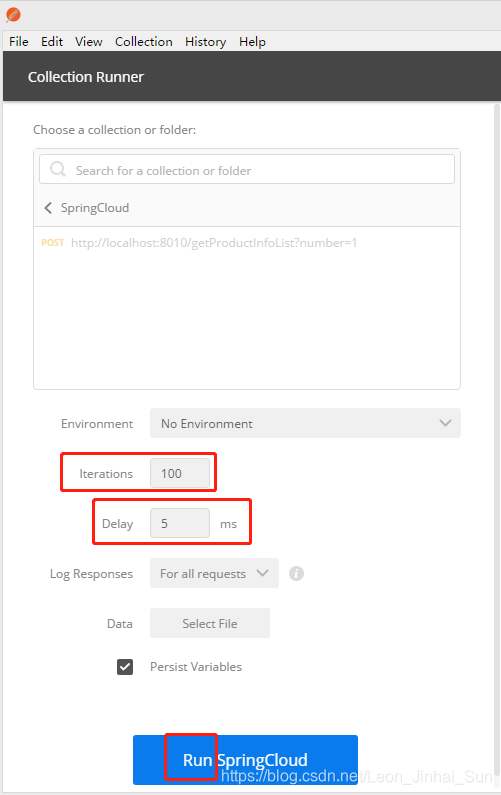The image size is (501, 795).
Task: Click the SpringCloud folder label
Action: point(95,208)
